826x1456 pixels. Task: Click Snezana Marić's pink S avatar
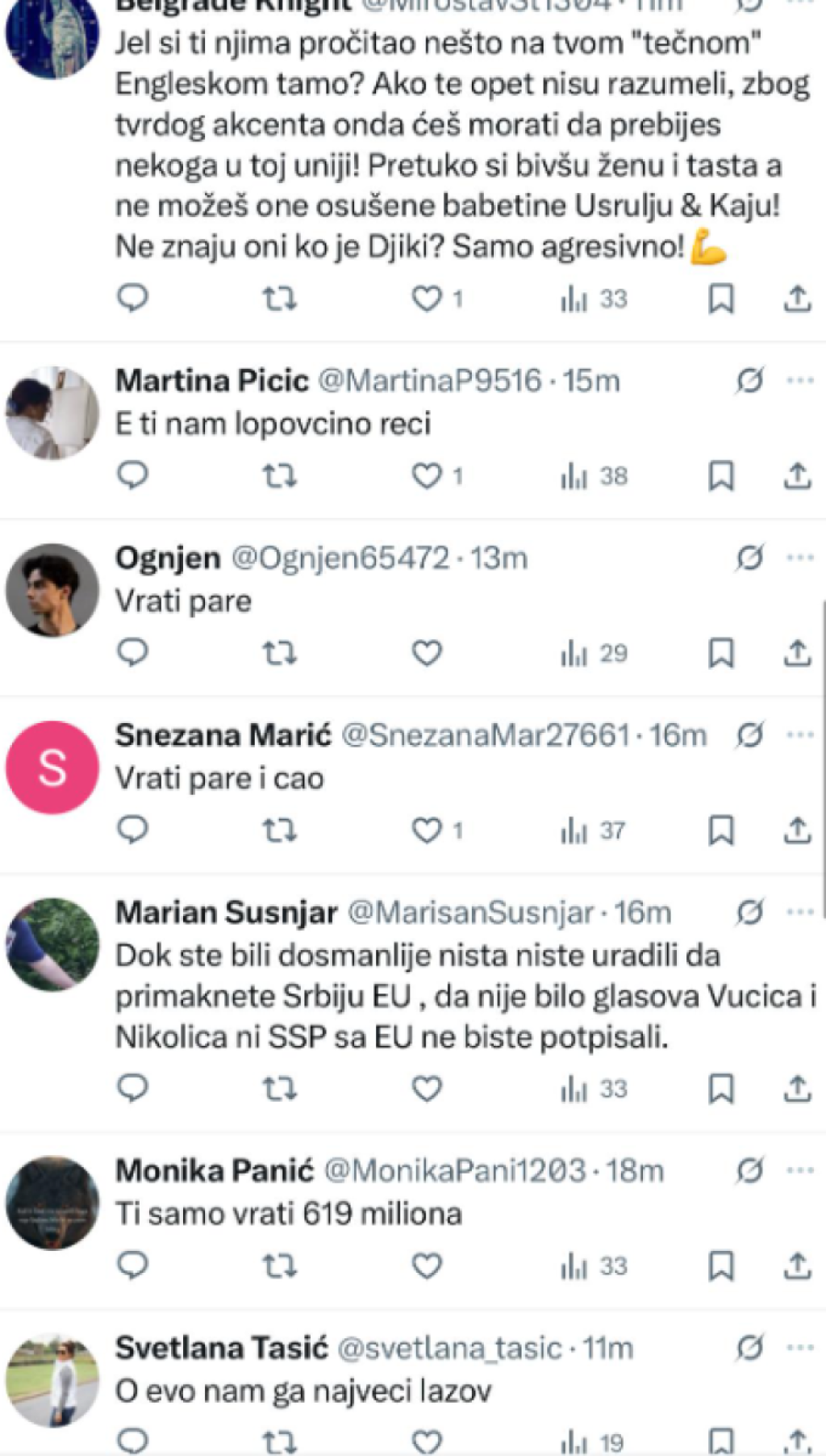pyautogui.click(x=52, y=768)
